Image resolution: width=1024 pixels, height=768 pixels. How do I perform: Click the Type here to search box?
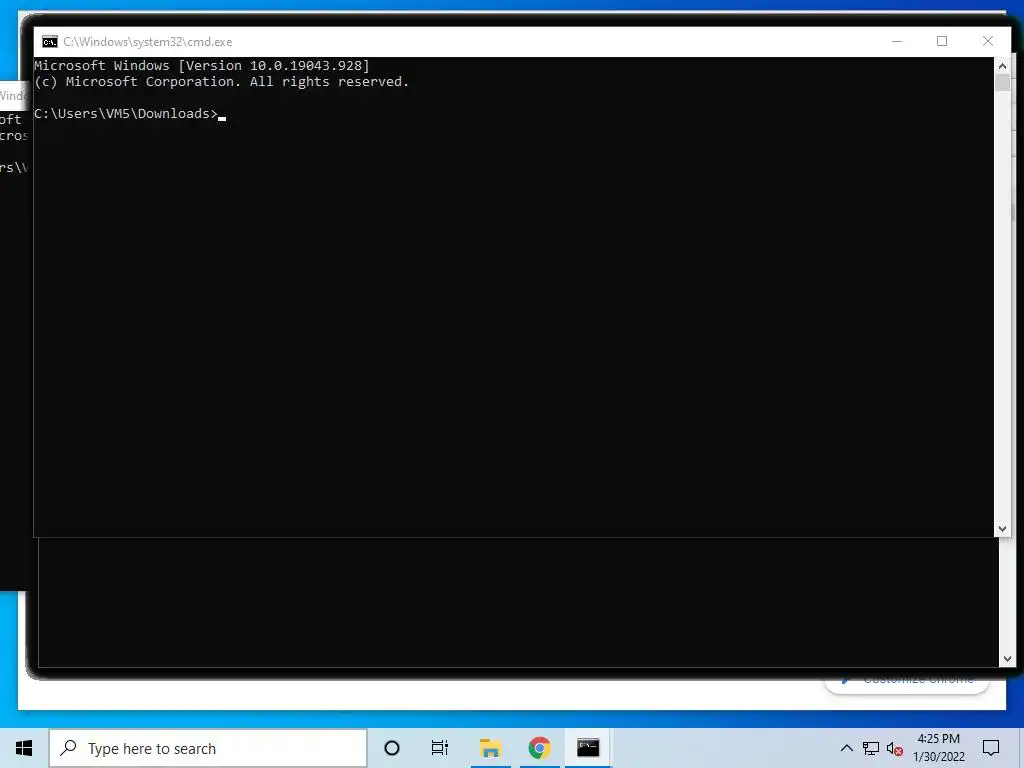pos(208,748)
